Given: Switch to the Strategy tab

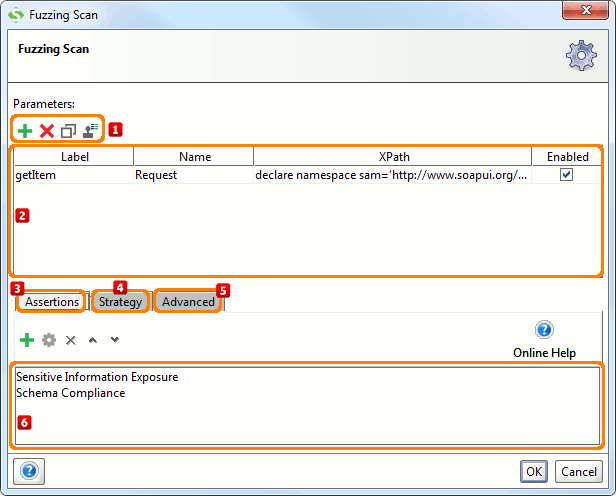Looking at the screenshot, I should click(120, 302).
